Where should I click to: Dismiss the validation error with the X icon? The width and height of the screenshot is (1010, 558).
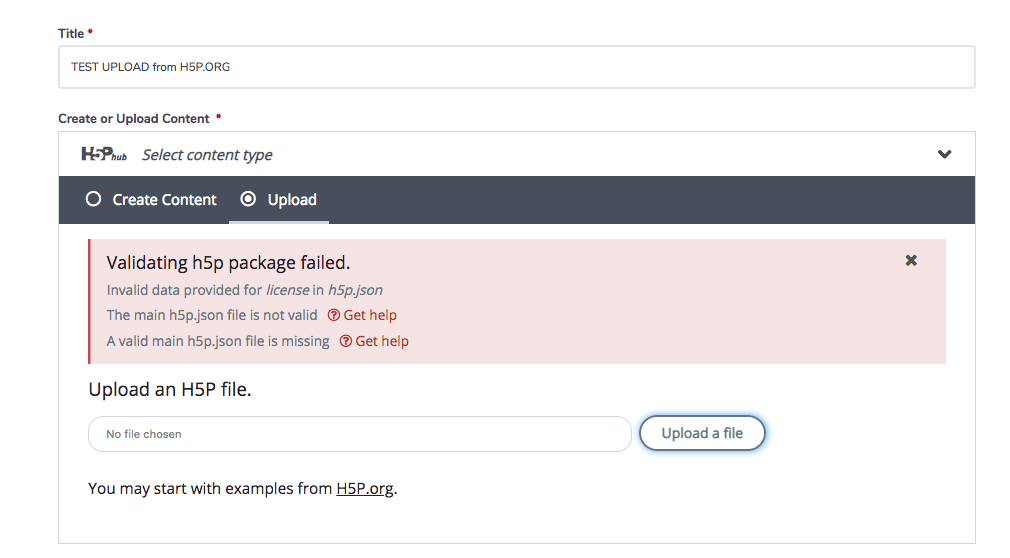tap(911, 260)
